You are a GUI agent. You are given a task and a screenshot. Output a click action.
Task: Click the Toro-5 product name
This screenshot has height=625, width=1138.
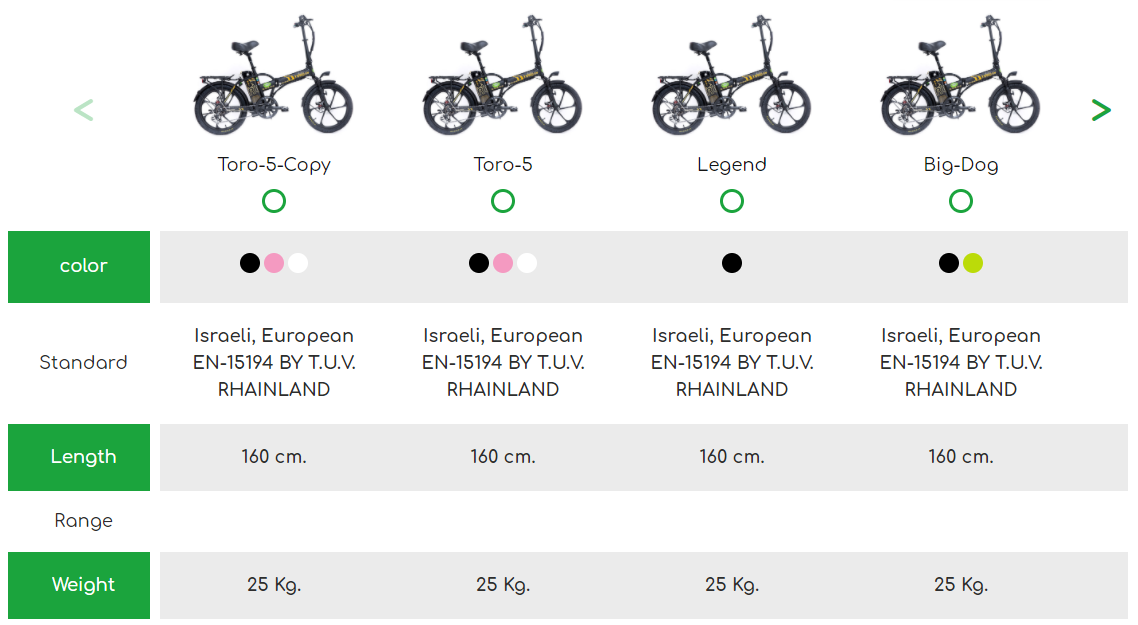click(x=503, y=165)
